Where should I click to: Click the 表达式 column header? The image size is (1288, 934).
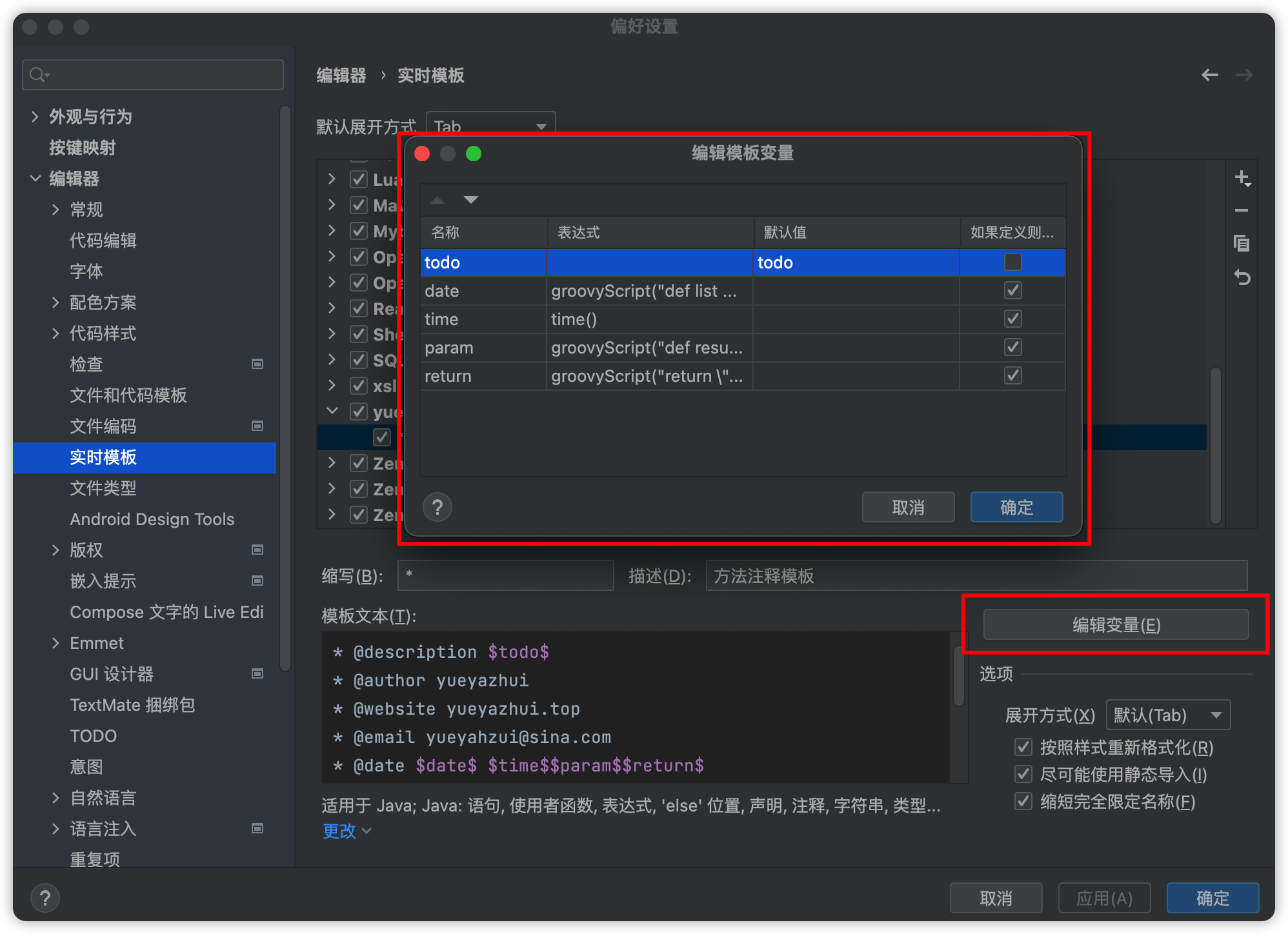click(650, 232)
